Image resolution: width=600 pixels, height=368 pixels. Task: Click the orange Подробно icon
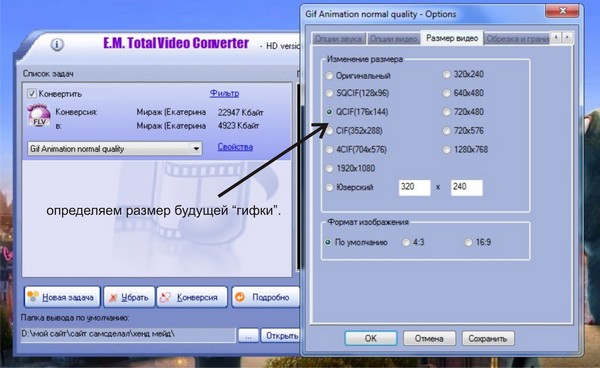click(x=240, y=297)
